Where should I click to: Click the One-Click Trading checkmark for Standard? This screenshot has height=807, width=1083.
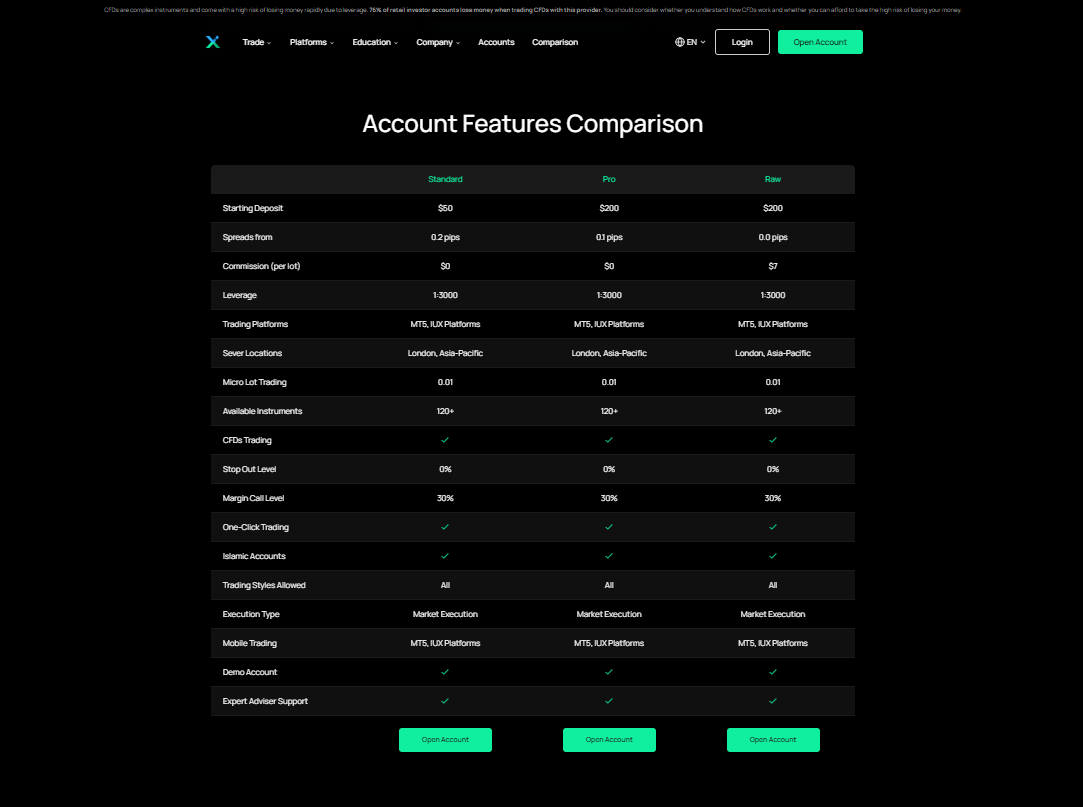click(445, 527)
